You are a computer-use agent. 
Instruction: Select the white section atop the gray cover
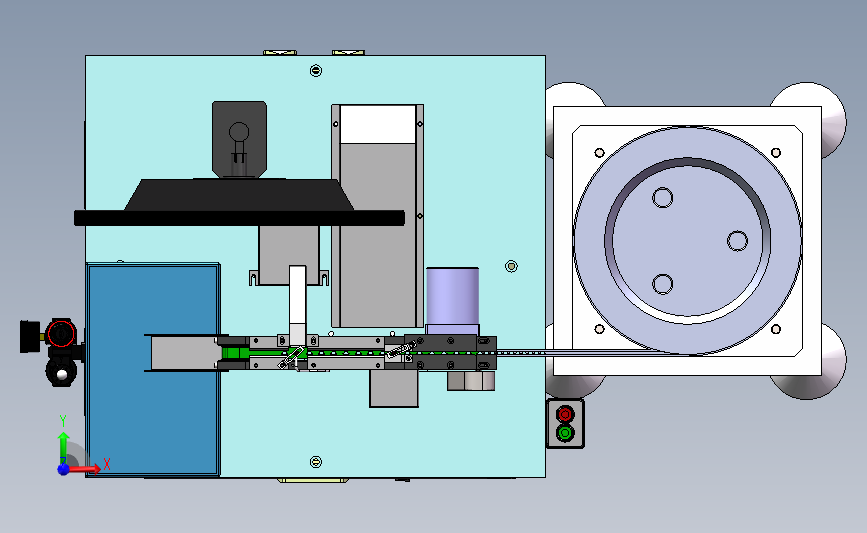pyautogui.click(x=378, y=124)
